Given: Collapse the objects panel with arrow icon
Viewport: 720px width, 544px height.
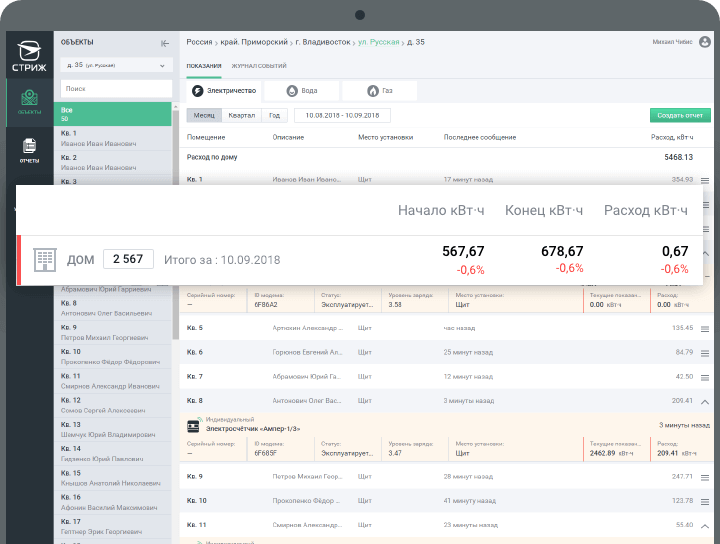Looking at the screenshot, I should (165, 43).
